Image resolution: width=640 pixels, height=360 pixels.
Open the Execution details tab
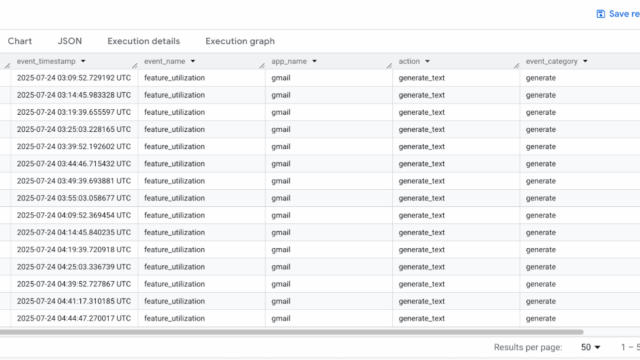click(x=144, y=41)
